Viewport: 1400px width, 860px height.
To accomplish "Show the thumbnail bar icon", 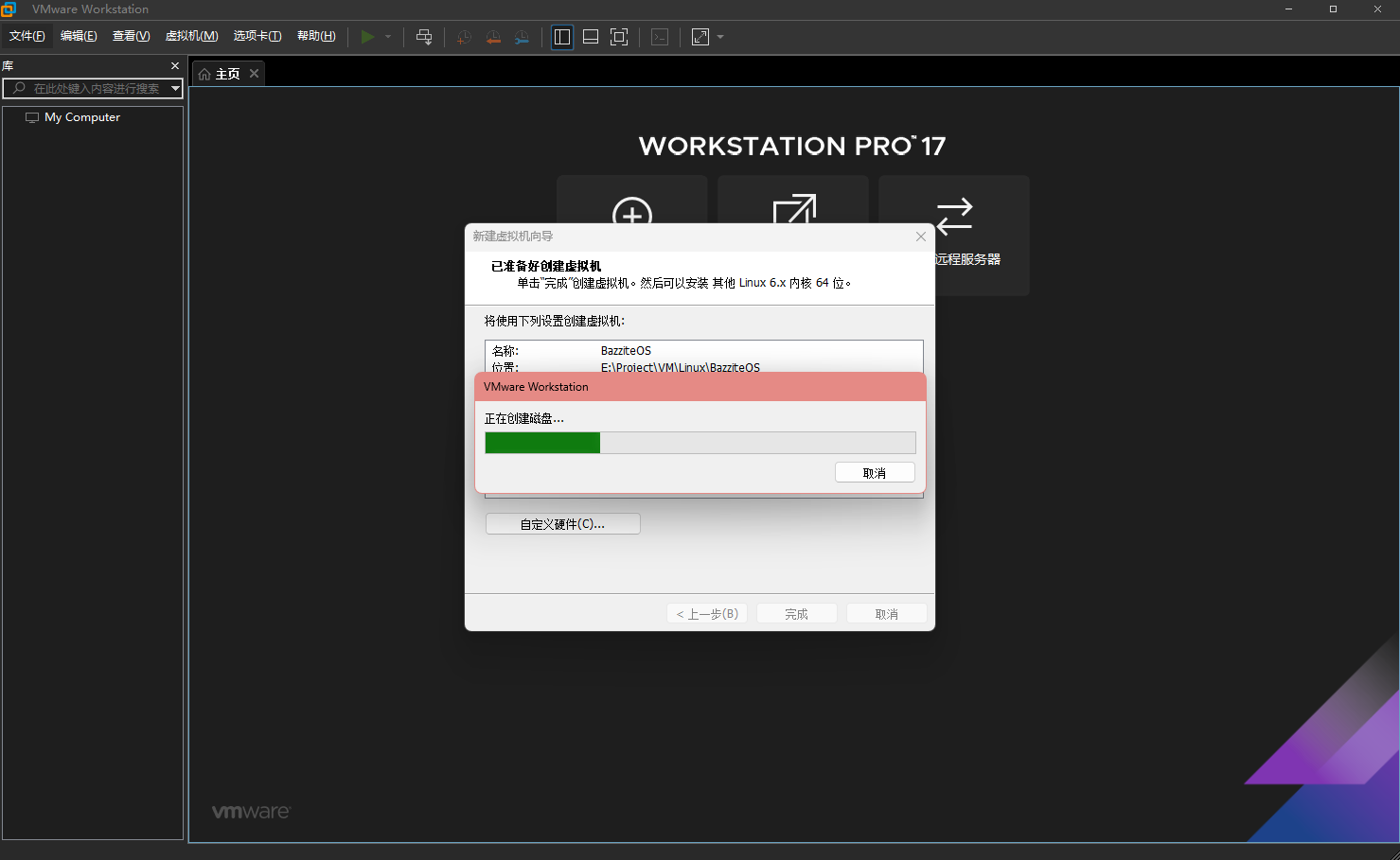I will click(x=590, y=37).
